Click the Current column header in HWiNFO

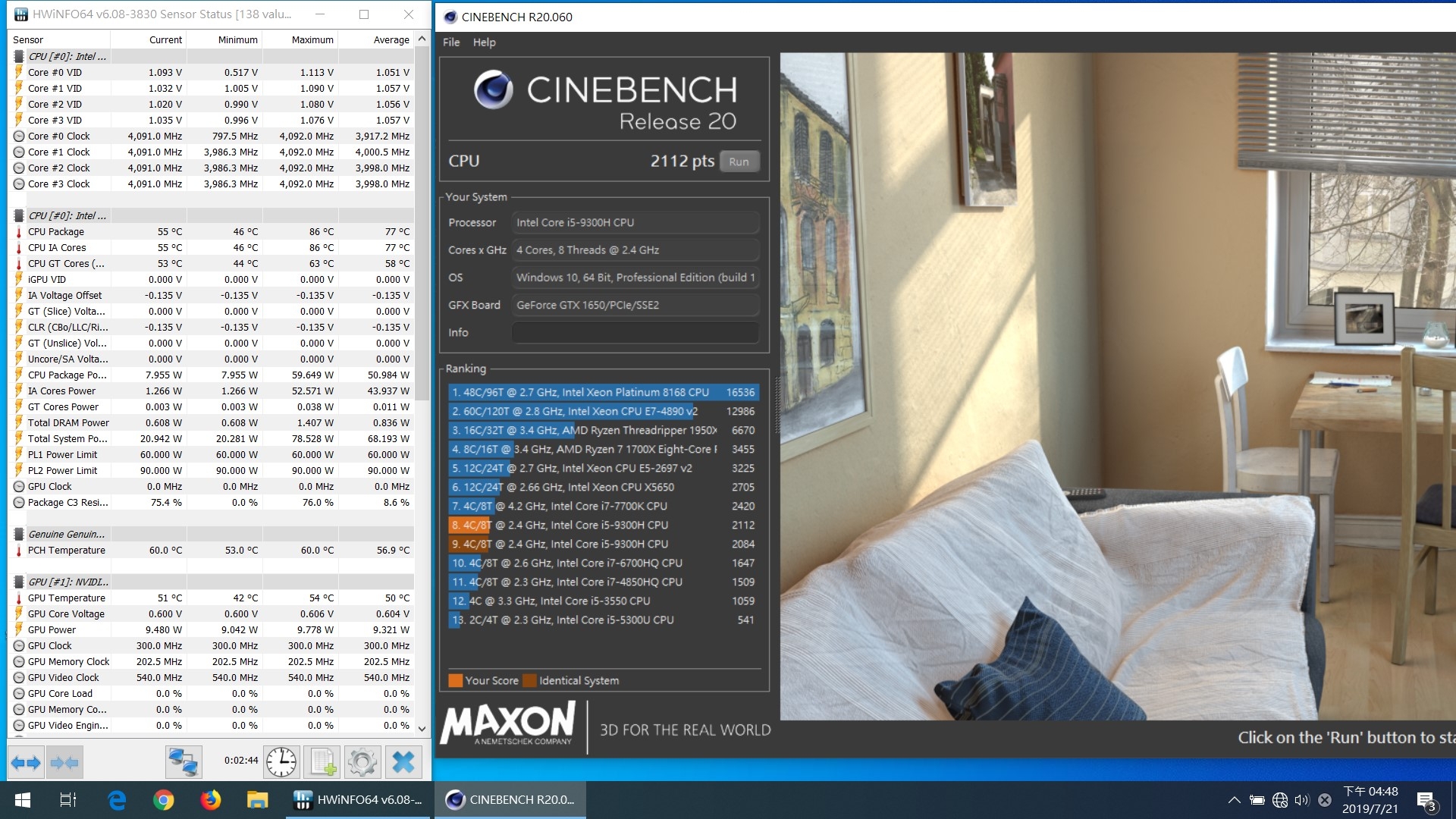tap(149, 39)
